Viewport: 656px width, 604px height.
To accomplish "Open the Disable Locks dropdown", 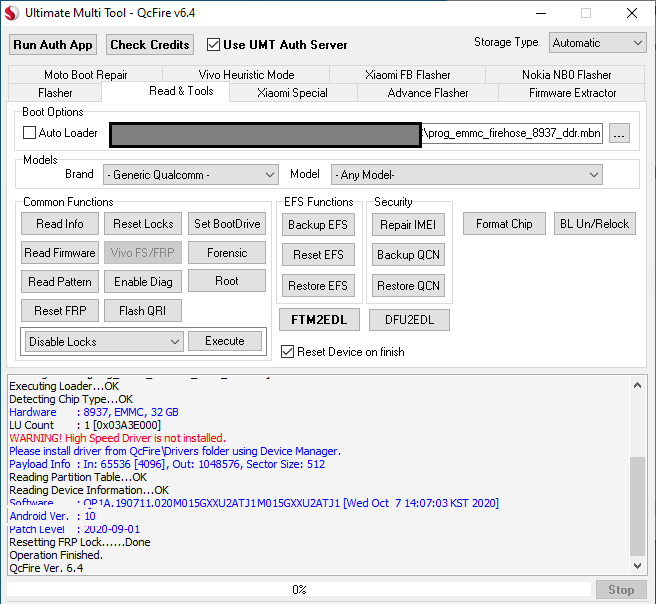I will pyautogui.click(x=104, y=342).
